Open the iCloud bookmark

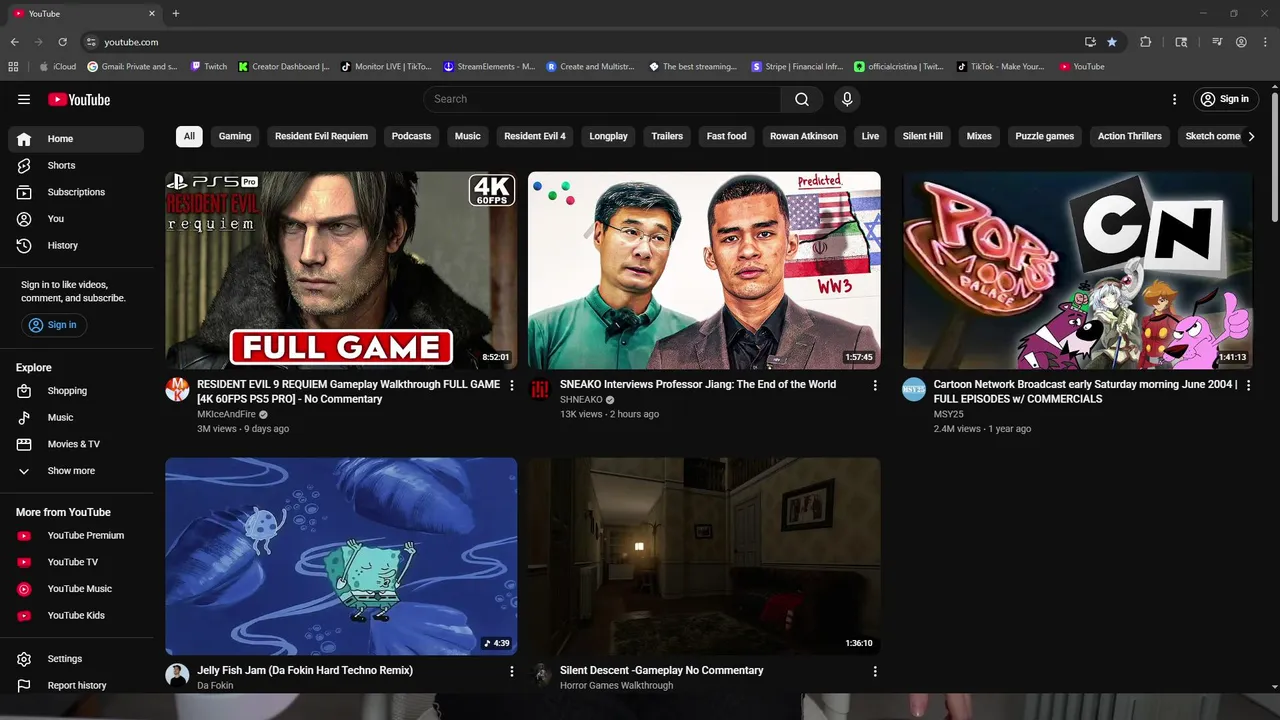(58, 67)
